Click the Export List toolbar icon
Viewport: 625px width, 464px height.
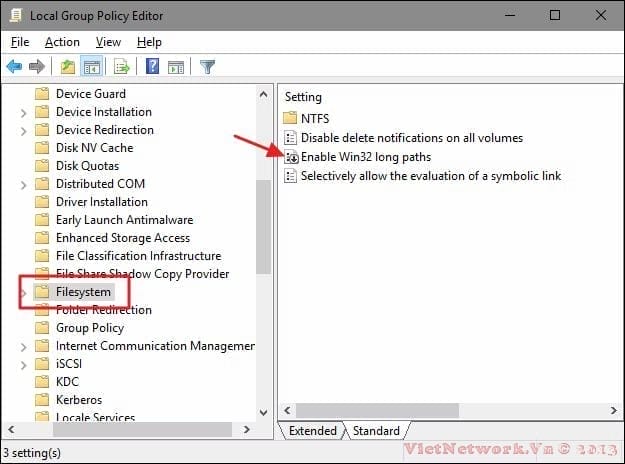pyautogui.click(x=122, y=67)
